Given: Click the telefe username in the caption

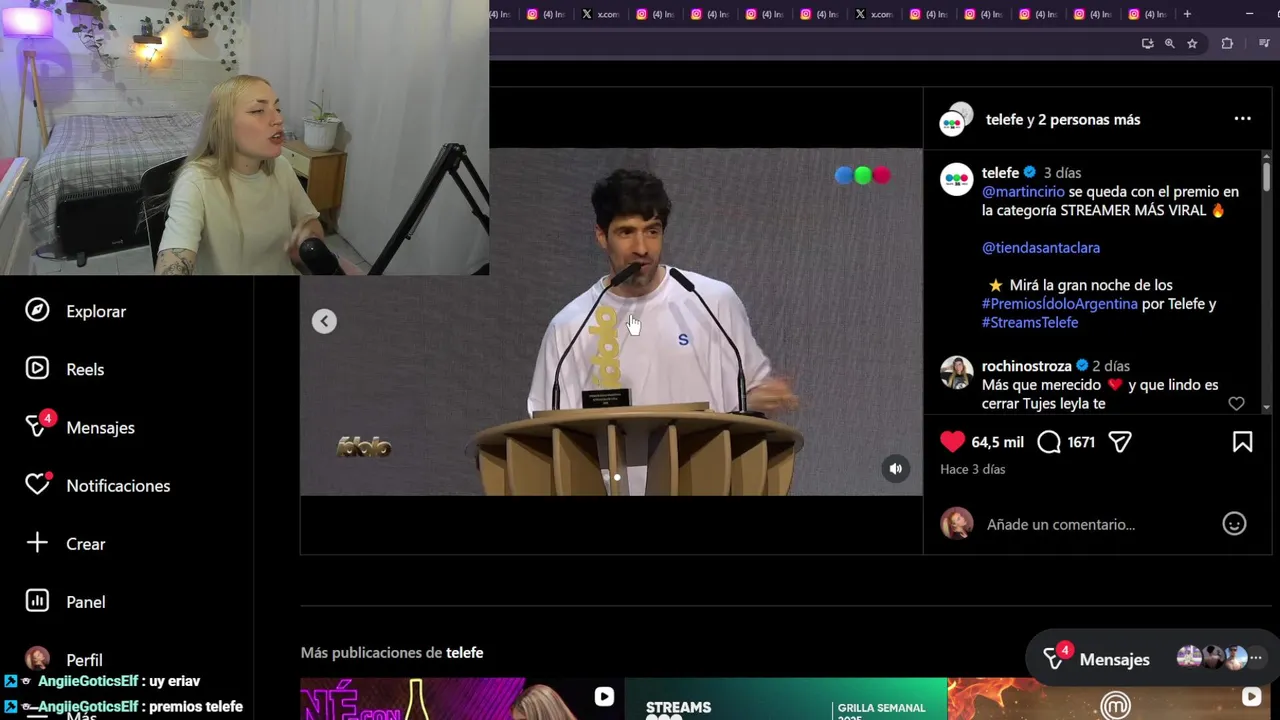Looking at the screenshot, I should pos(1000,172).
